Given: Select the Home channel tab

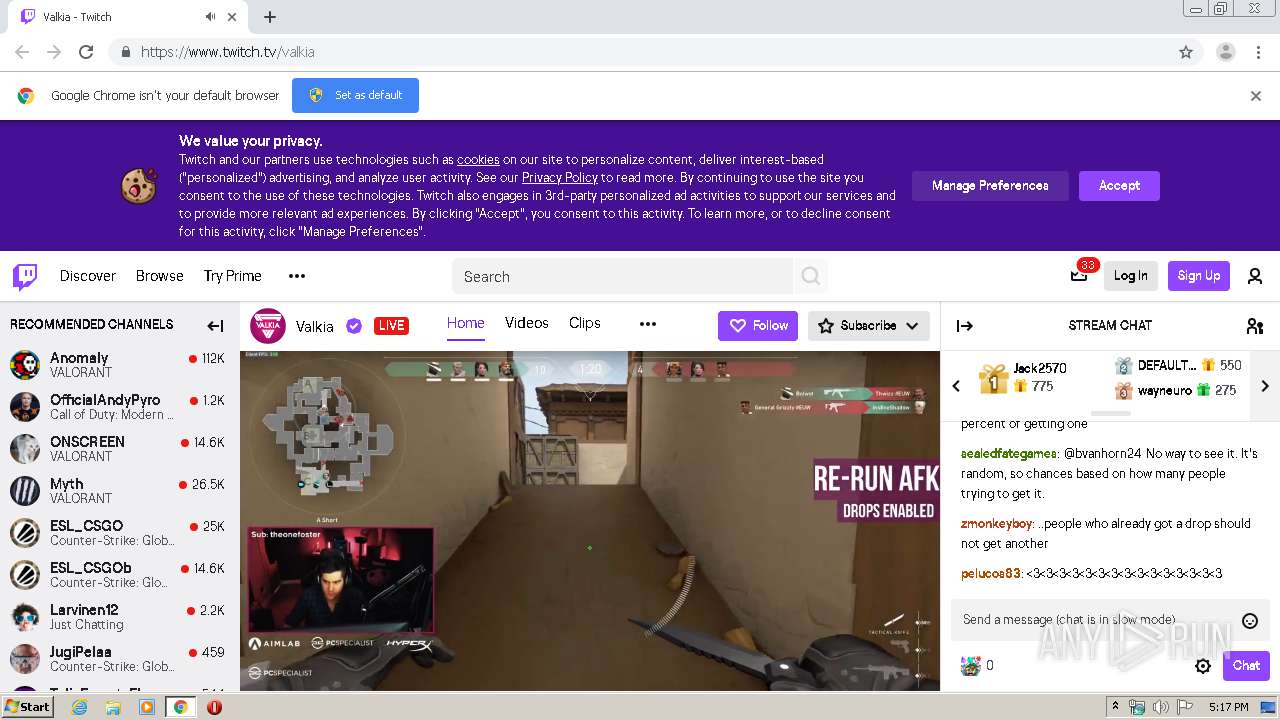Looking at the screenshot, I should click(x=466, y=323).
